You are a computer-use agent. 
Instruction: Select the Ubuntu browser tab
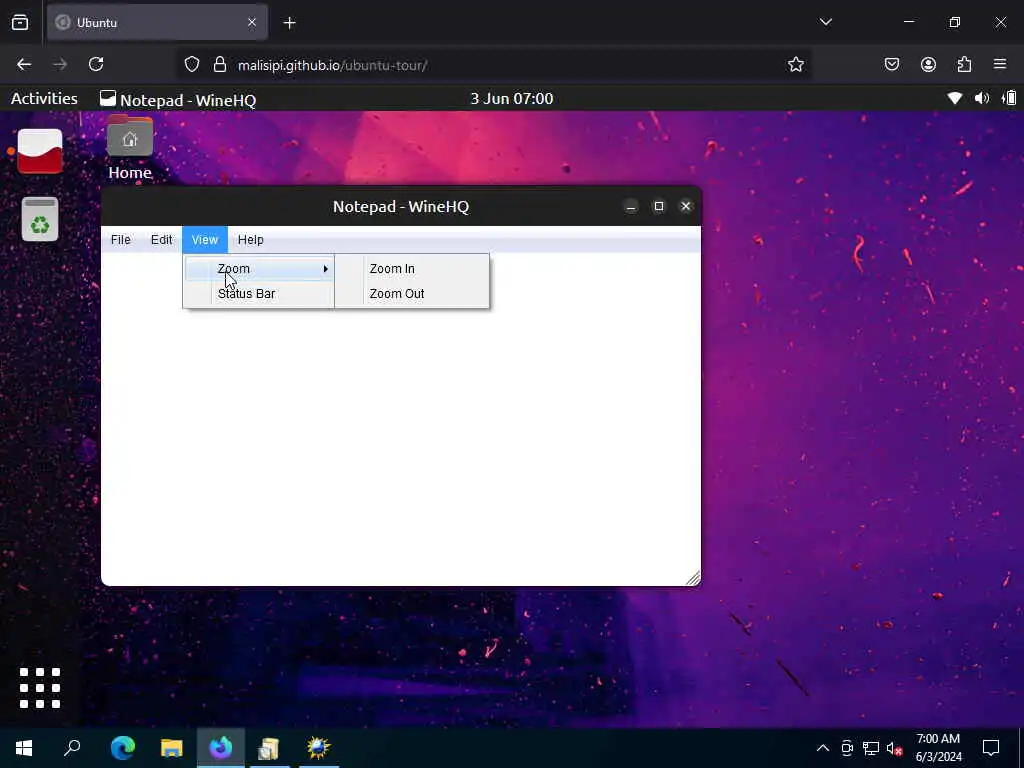point(157,23)
